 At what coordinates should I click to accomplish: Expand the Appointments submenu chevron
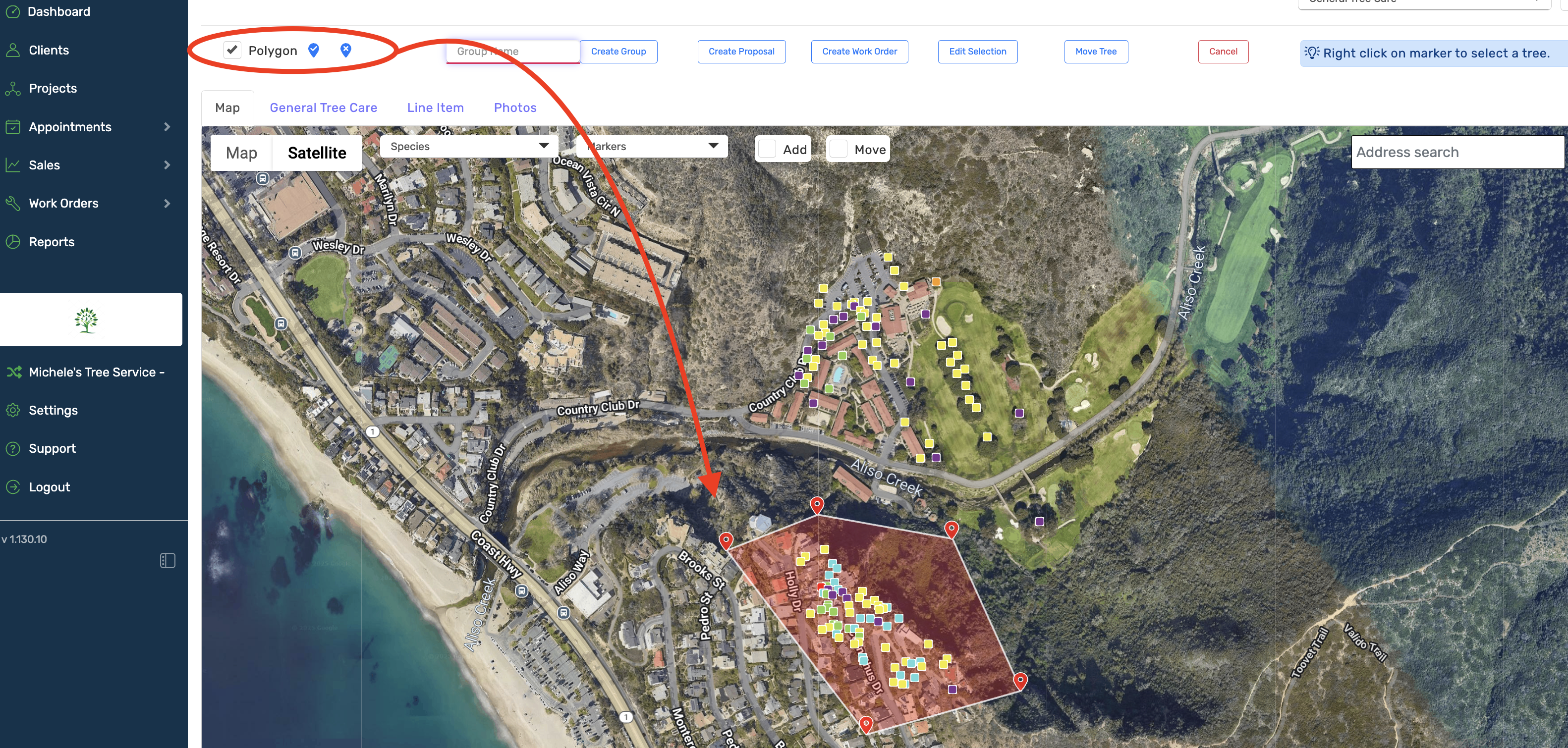(168, 127)
